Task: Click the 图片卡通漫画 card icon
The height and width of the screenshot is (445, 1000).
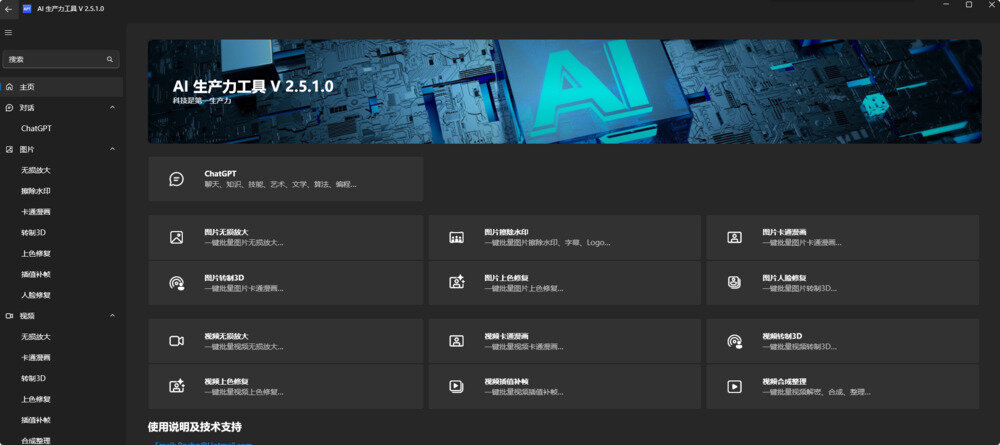Action: pyautogui.click(x=734, y=237)
